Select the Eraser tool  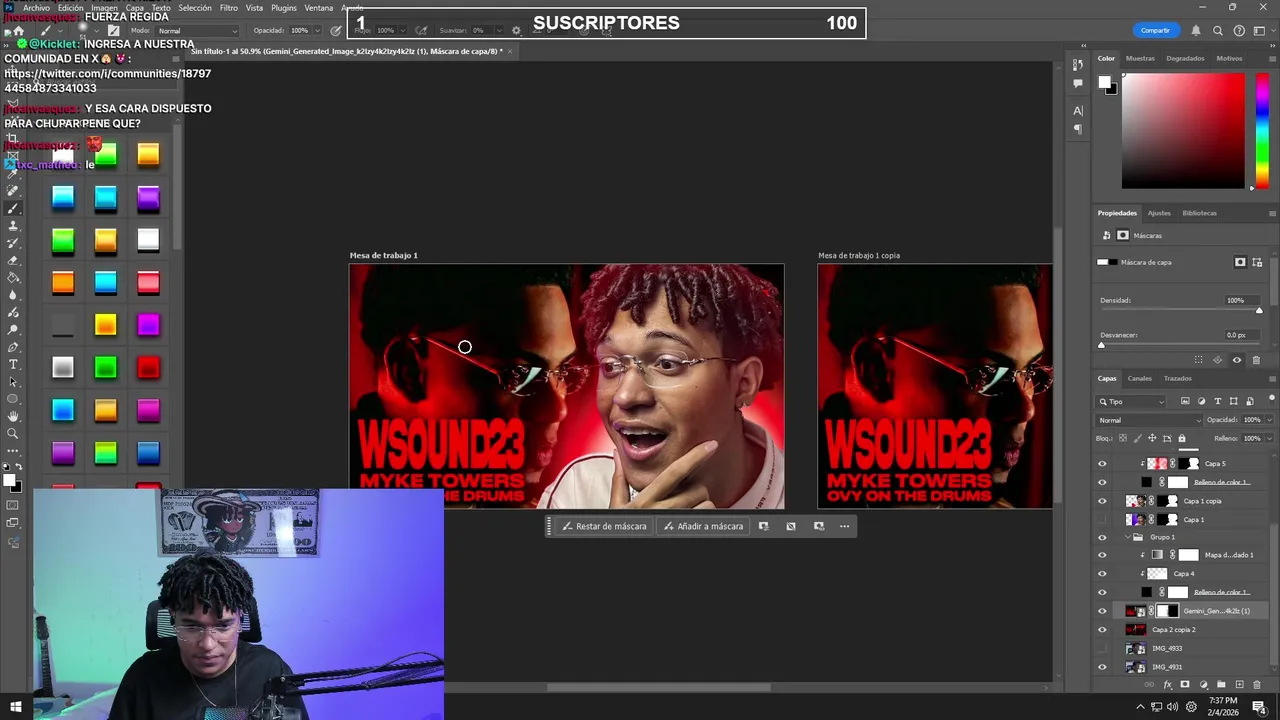[x=13, y=260]
